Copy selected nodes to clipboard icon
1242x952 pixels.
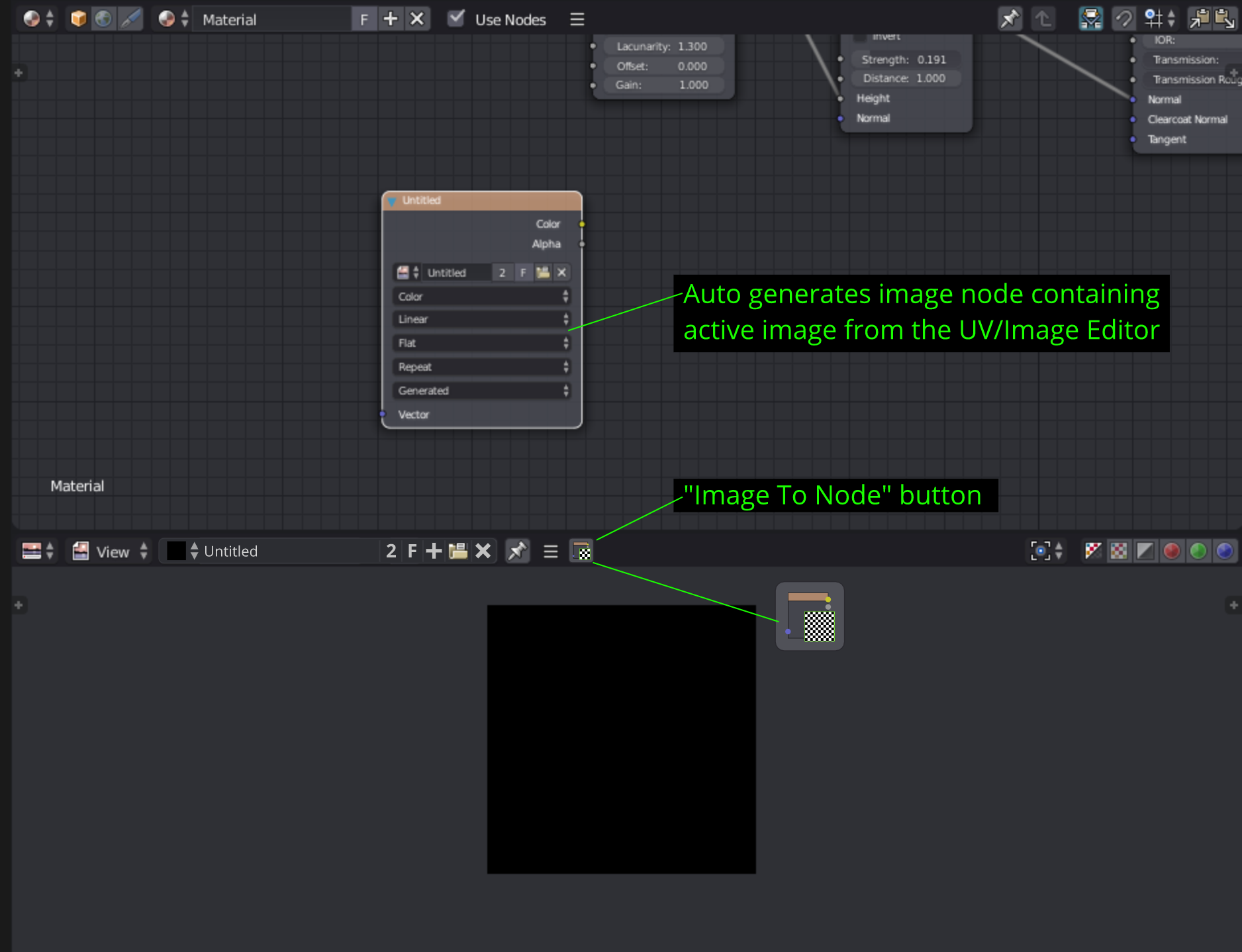[1200, 19]
